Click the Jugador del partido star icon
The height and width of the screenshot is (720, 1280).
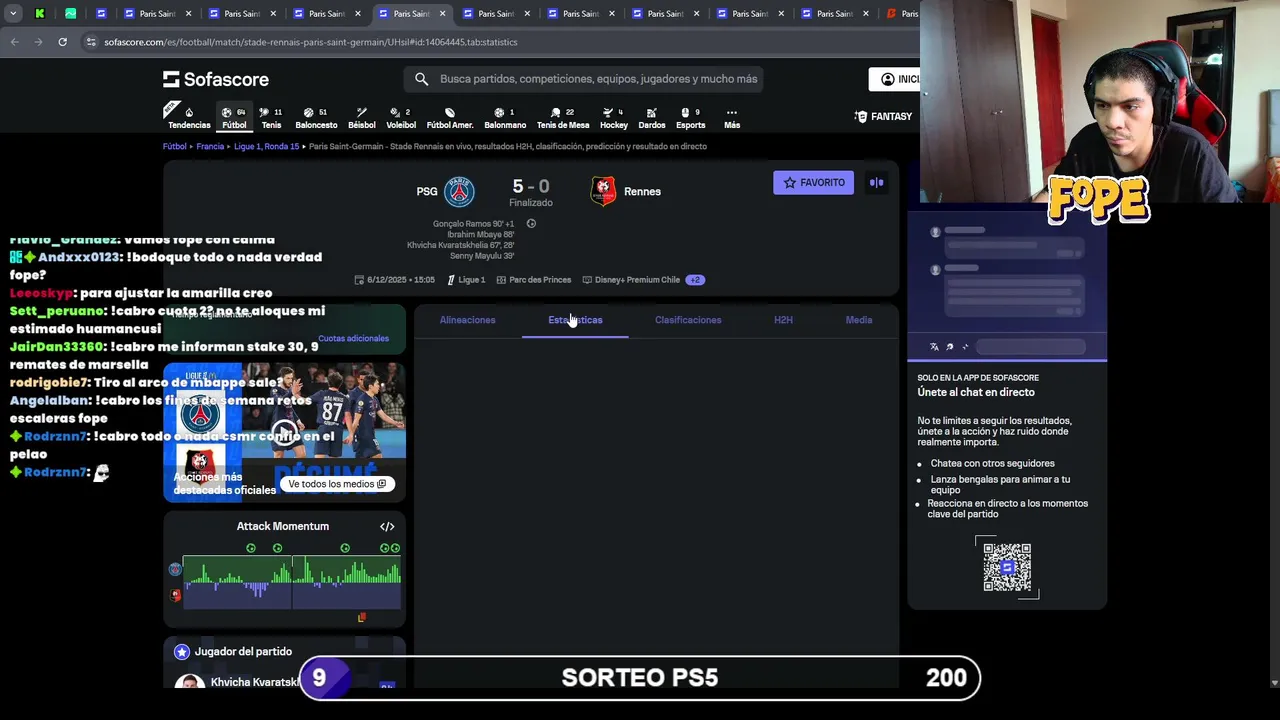pyautogui.click(x=182, y=652)
